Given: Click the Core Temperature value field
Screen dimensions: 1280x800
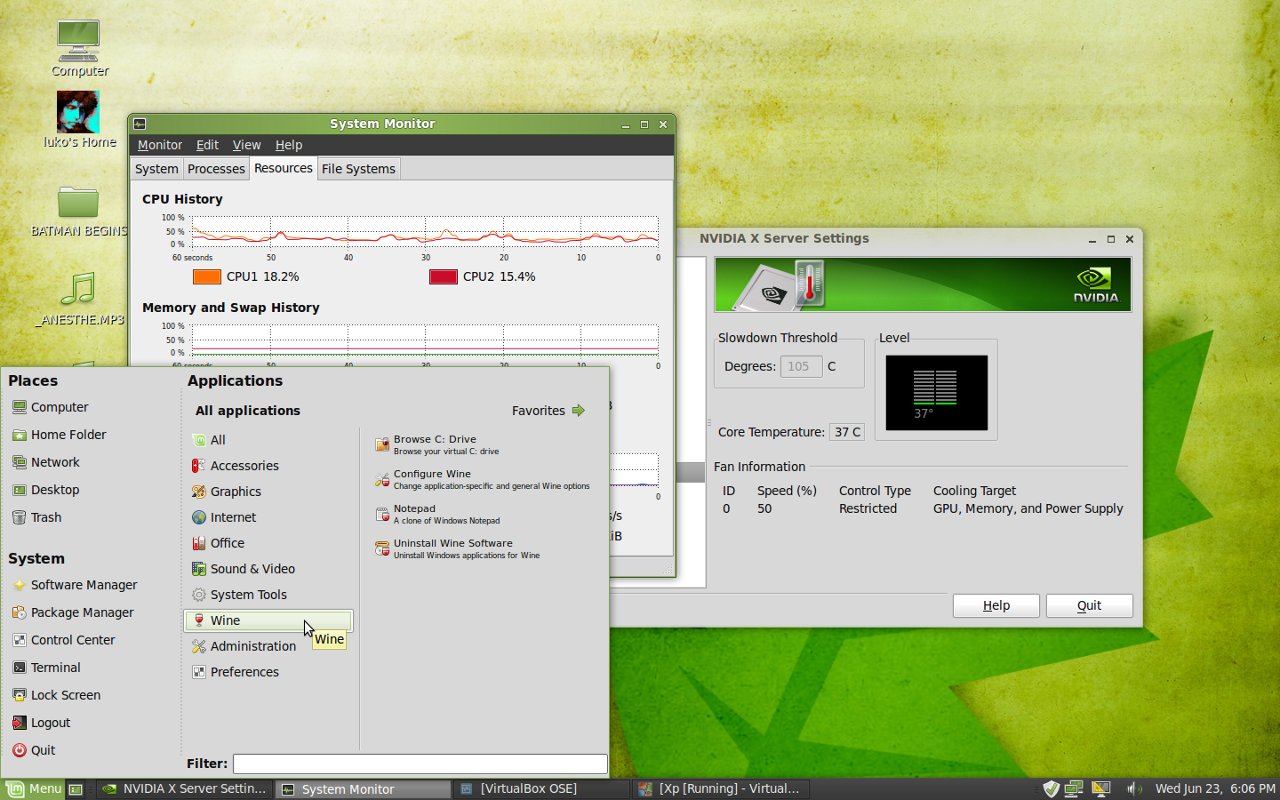Looking at the screenshot, I should [x=847, y=432].
